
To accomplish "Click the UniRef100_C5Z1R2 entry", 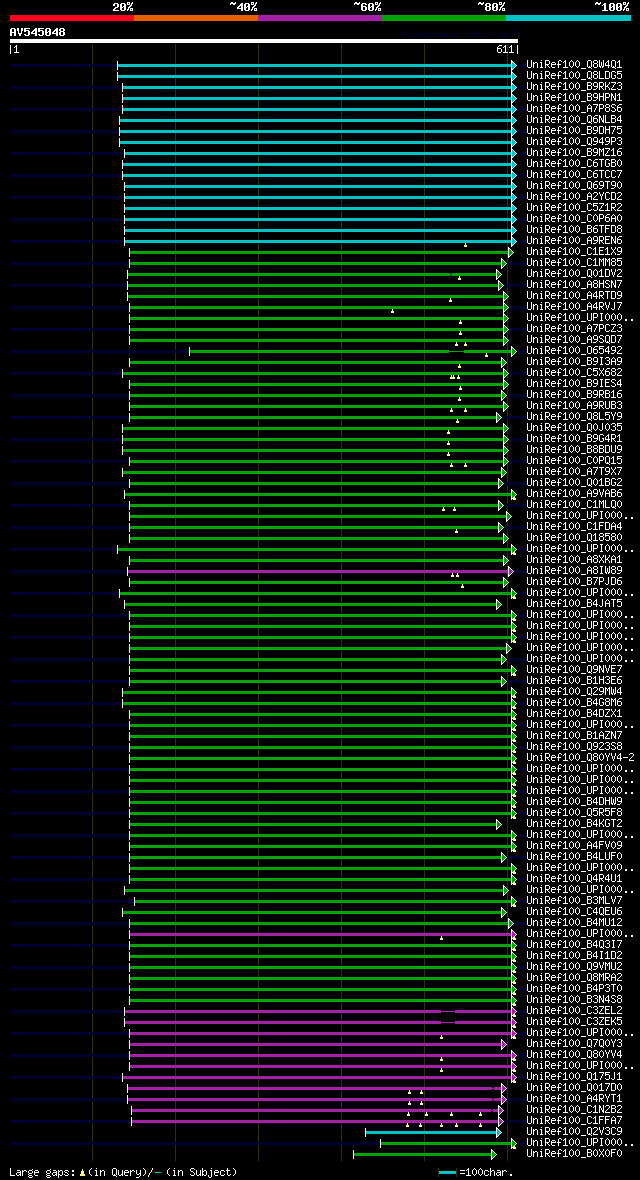I will (x=574, y=207).
